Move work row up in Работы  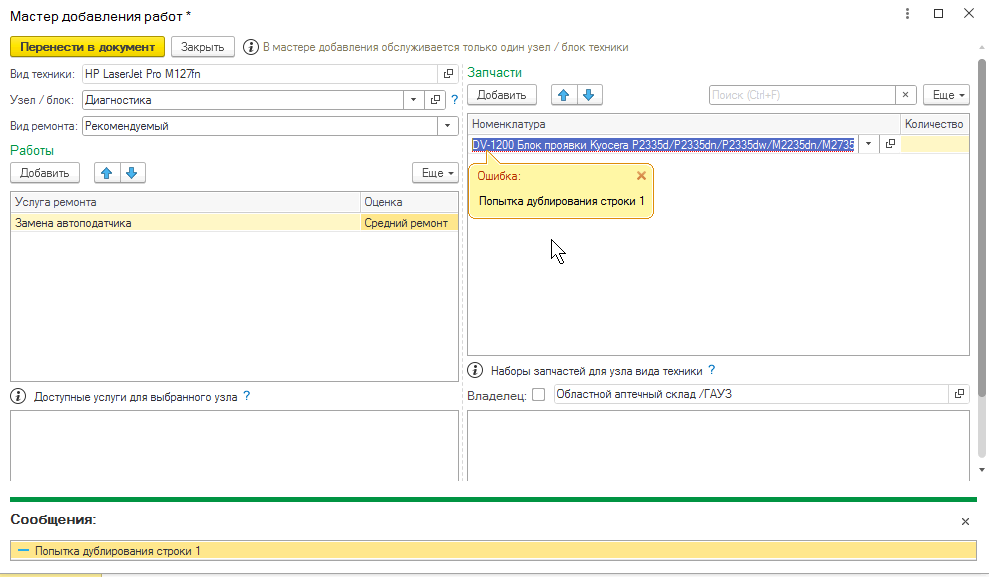[x=106, y=173]
